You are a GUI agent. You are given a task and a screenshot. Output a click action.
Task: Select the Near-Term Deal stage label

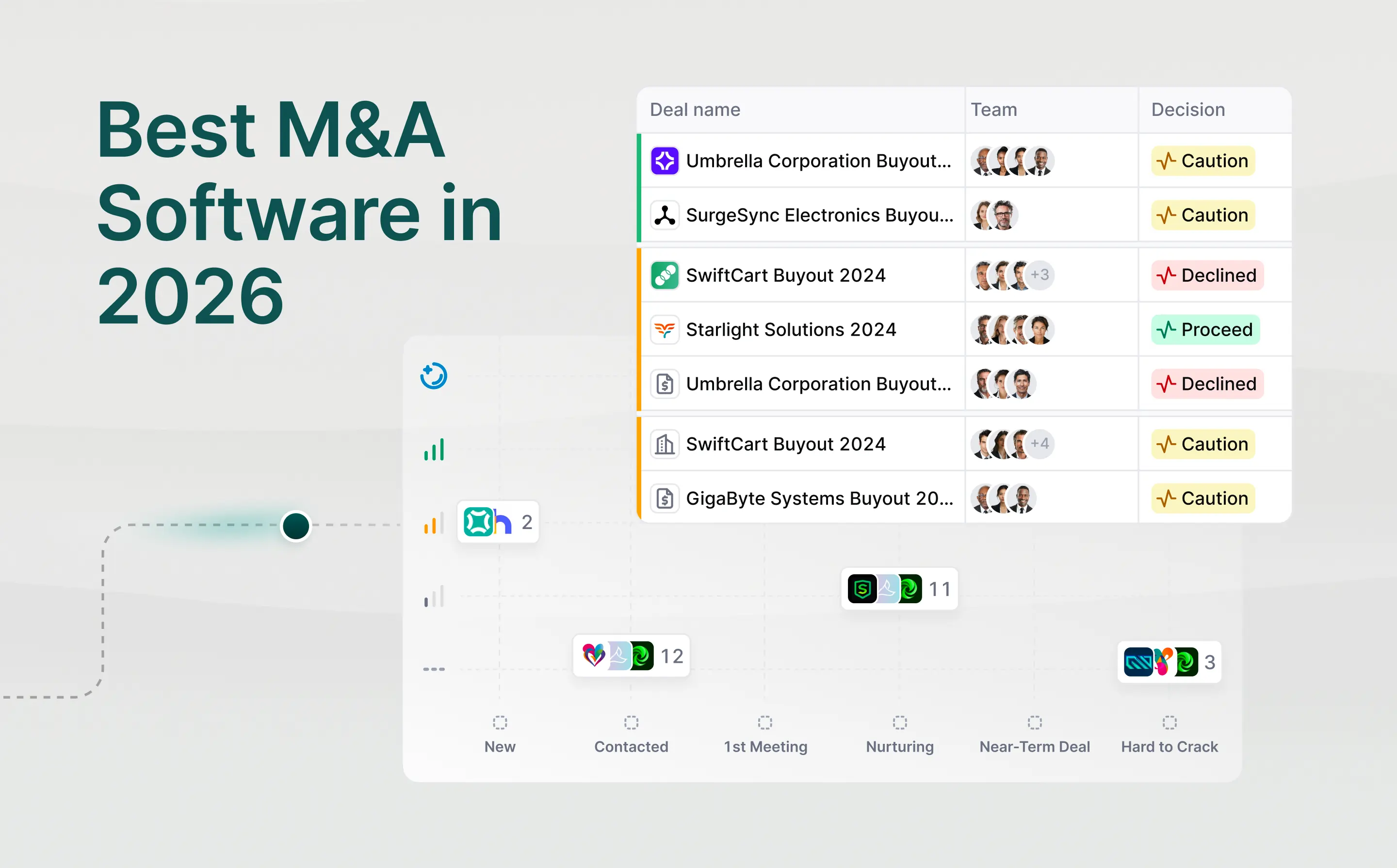click(x=1035, y=746)
